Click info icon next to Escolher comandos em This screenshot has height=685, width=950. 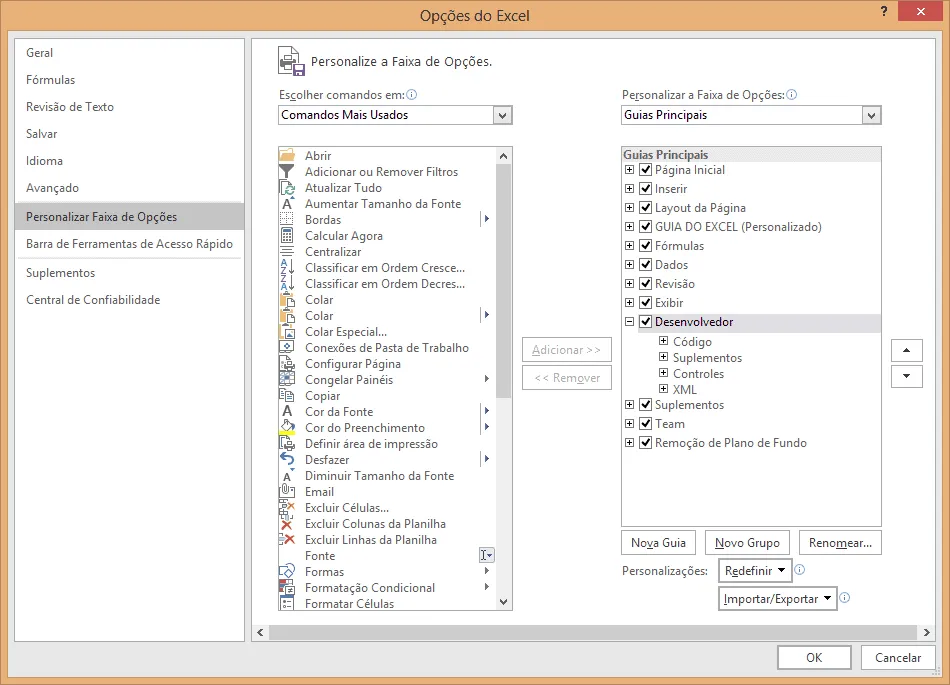tap(411, 94)
